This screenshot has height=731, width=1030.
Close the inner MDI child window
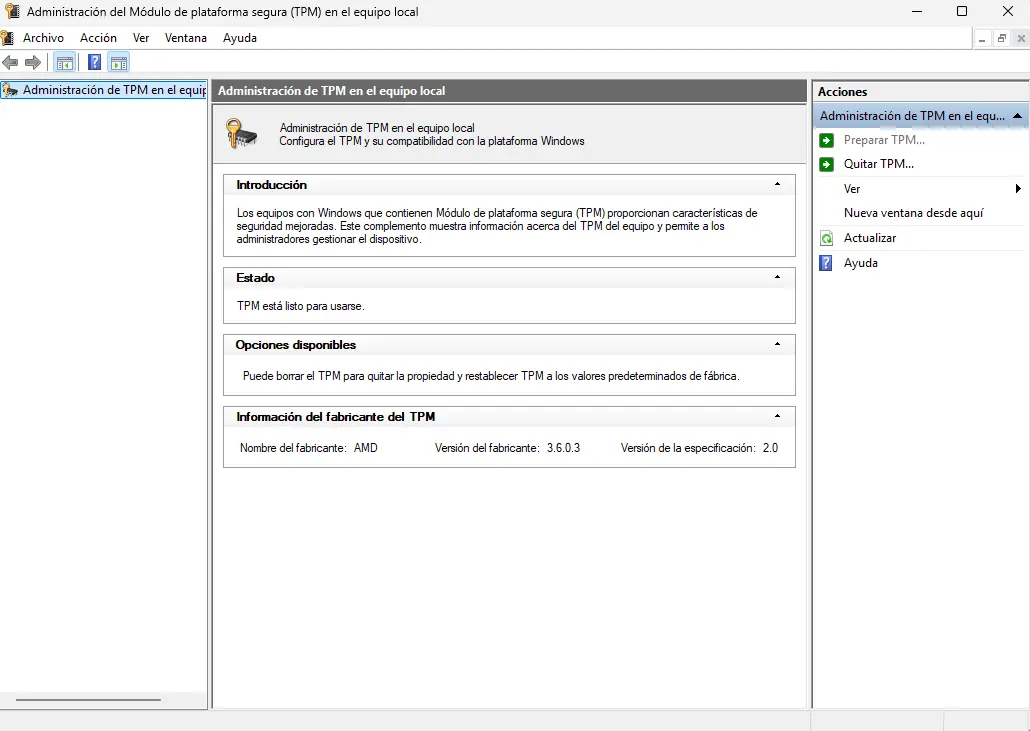pos(1021,39)
